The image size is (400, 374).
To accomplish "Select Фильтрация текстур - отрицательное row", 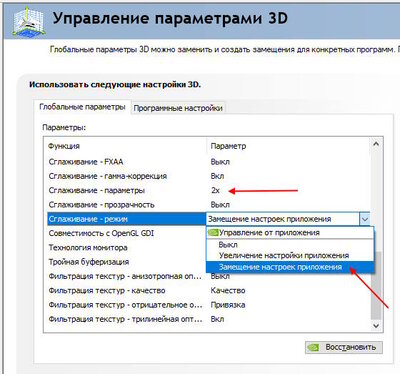I will click(209, 305).
